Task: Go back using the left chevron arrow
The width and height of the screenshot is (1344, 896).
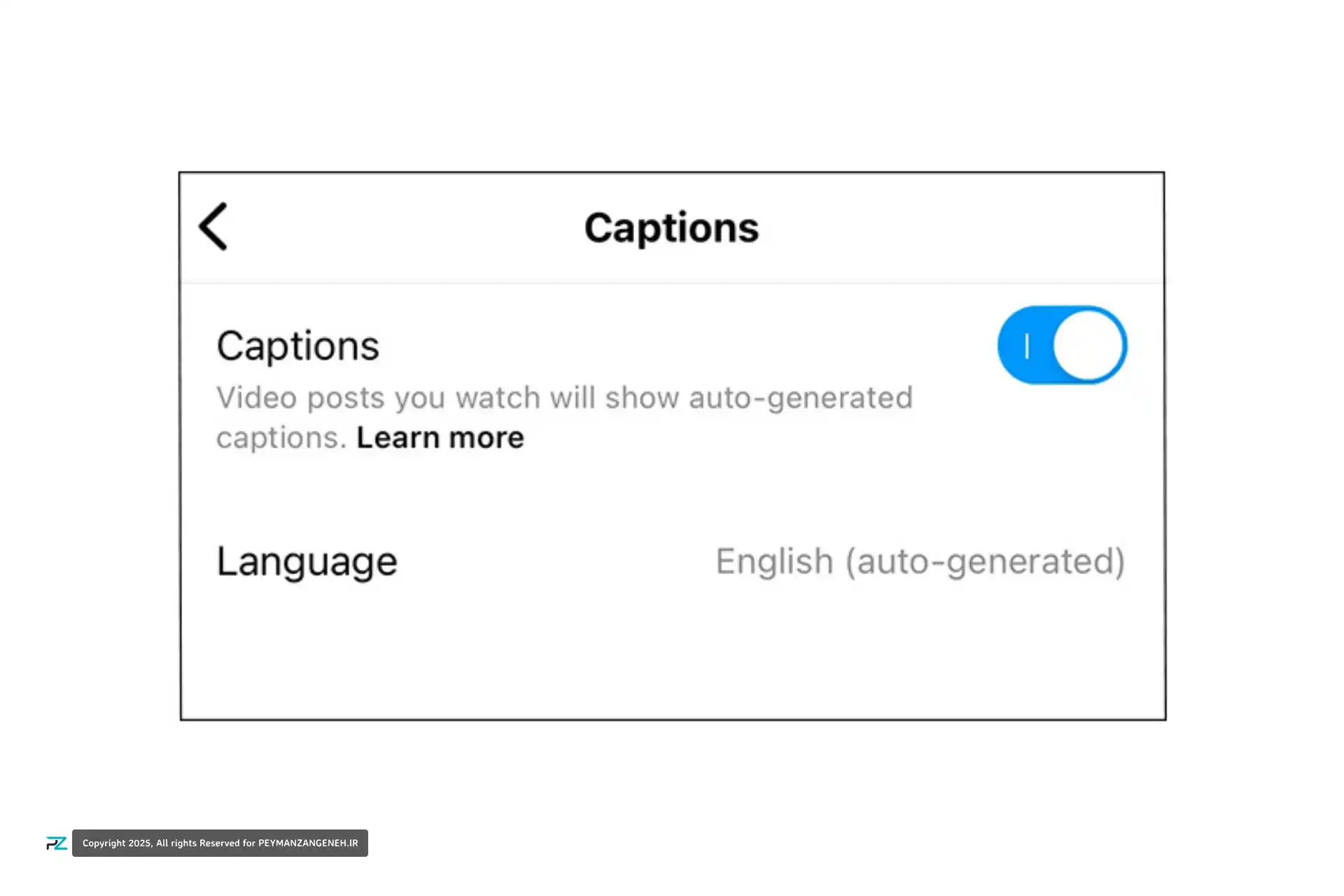Action: [213, 226]
